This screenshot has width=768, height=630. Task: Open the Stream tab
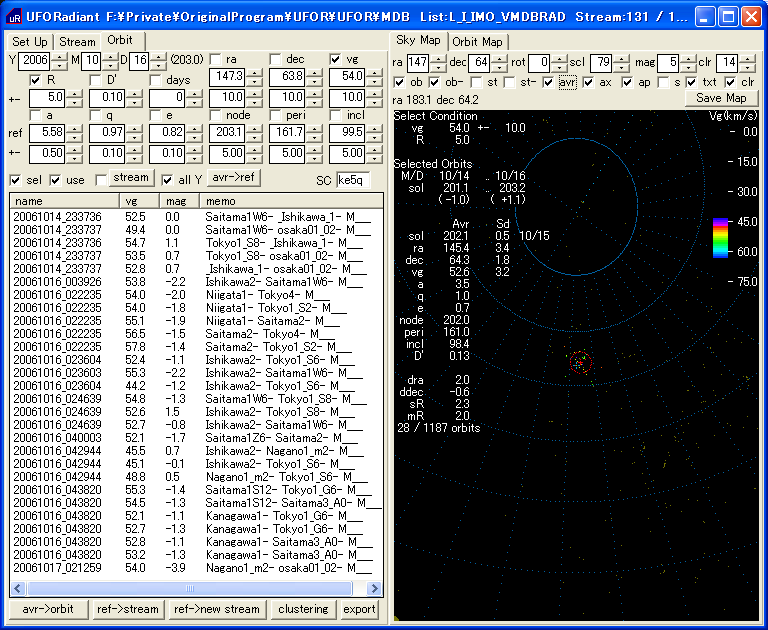point(77,41)
